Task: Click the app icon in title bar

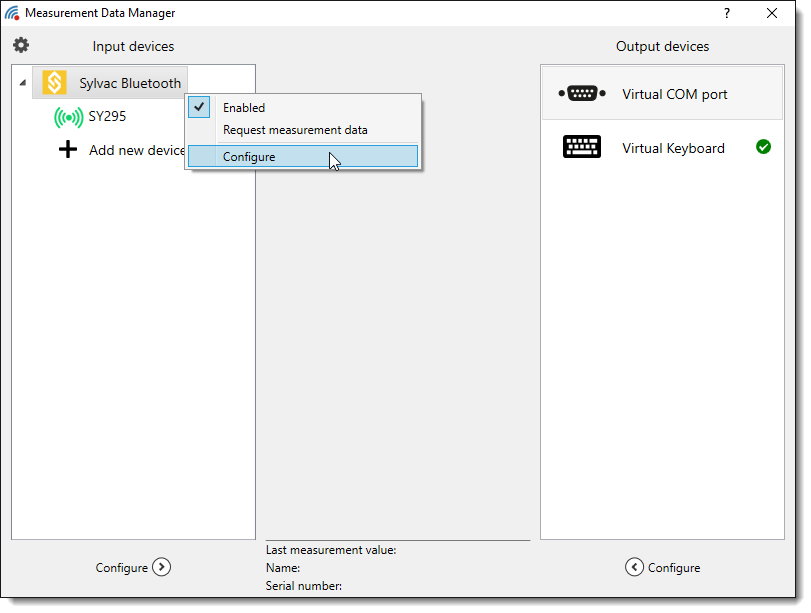Action: coord(12,13)
